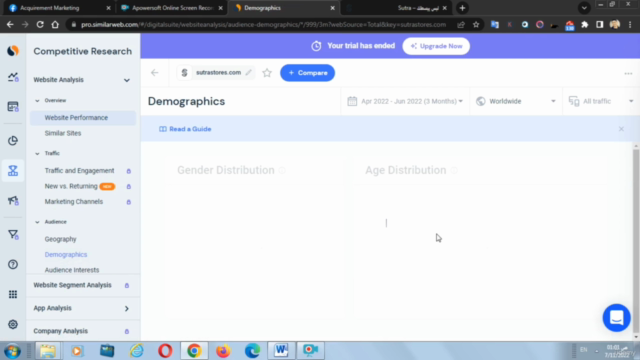Click the lock icon beside Website Segment Analysis
640x360 pixels.
tap(127, 285)
